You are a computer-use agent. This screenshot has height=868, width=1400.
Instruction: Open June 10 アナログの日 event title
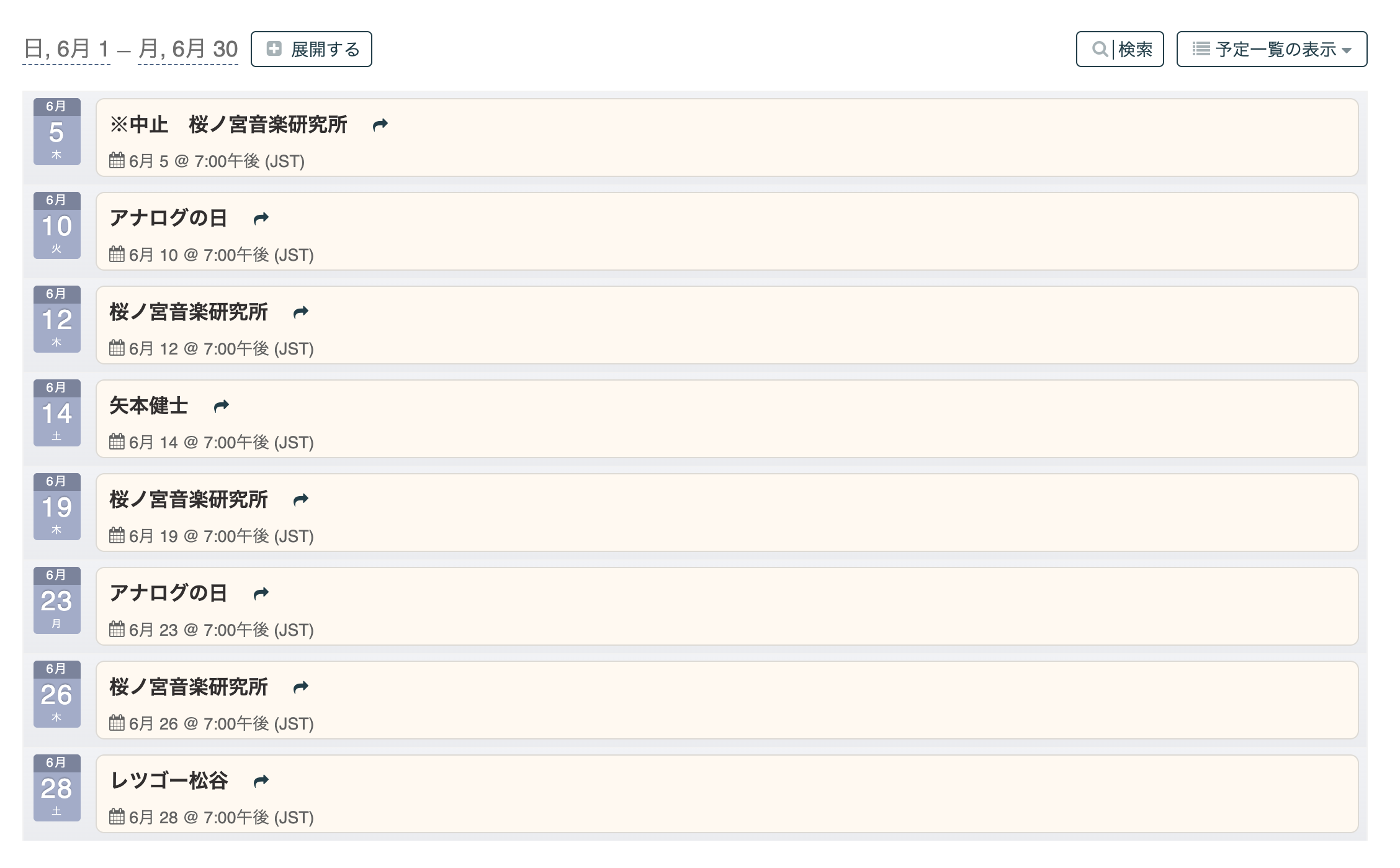(x=168, y=218)
